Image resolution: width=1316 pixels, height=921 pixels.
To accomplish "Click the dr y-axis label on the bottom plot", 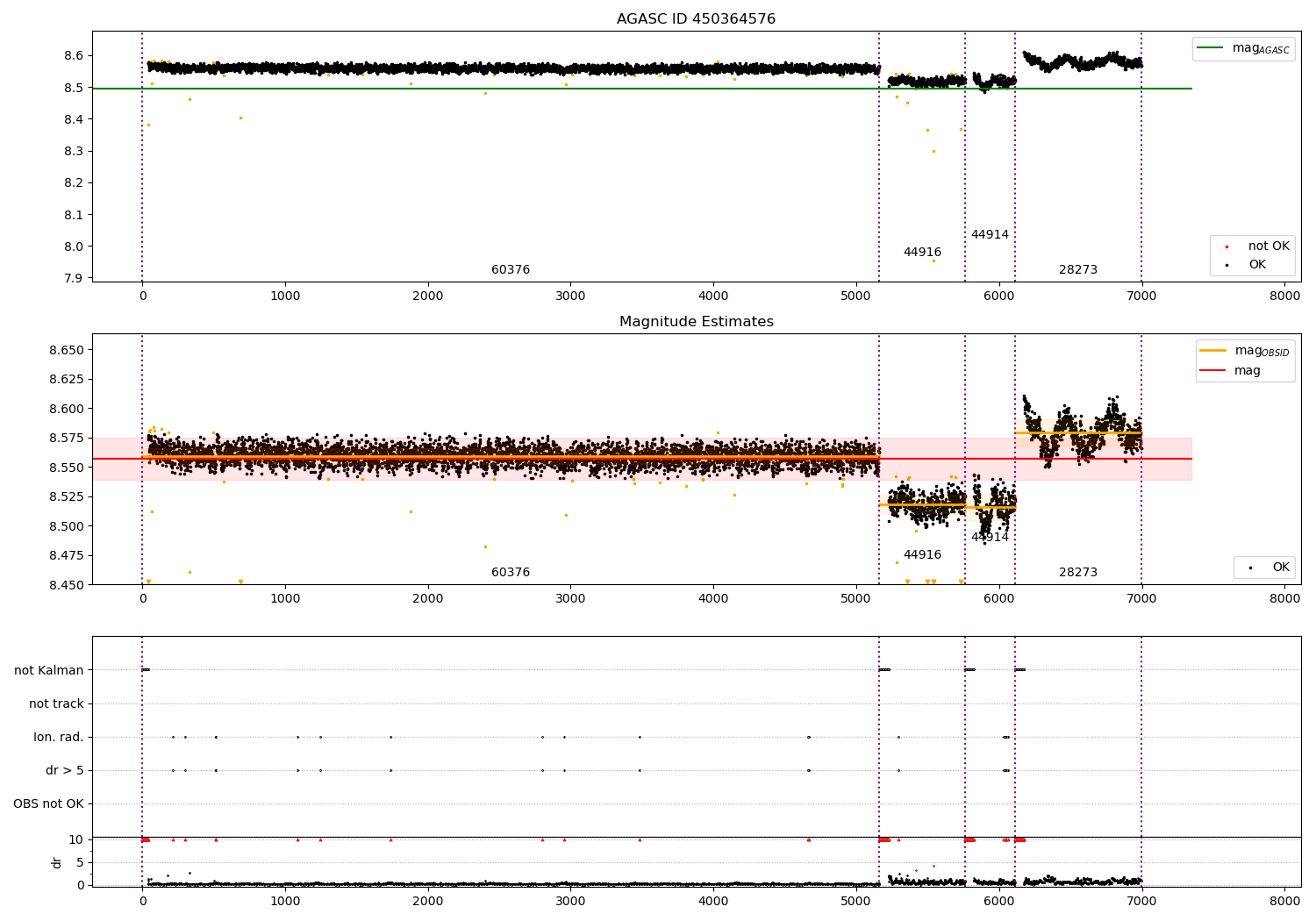I will 57,862.
